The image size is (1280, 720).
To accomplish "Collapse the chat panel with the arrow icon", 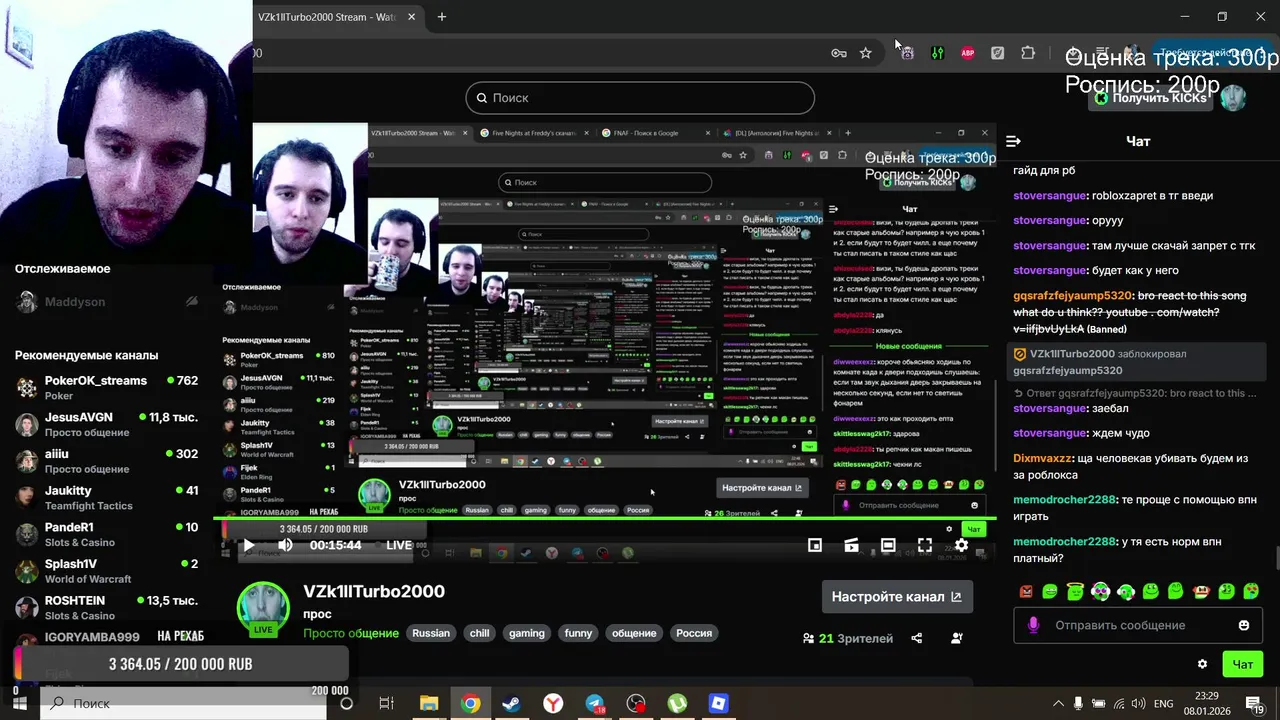I will [x=1013, y=141].
